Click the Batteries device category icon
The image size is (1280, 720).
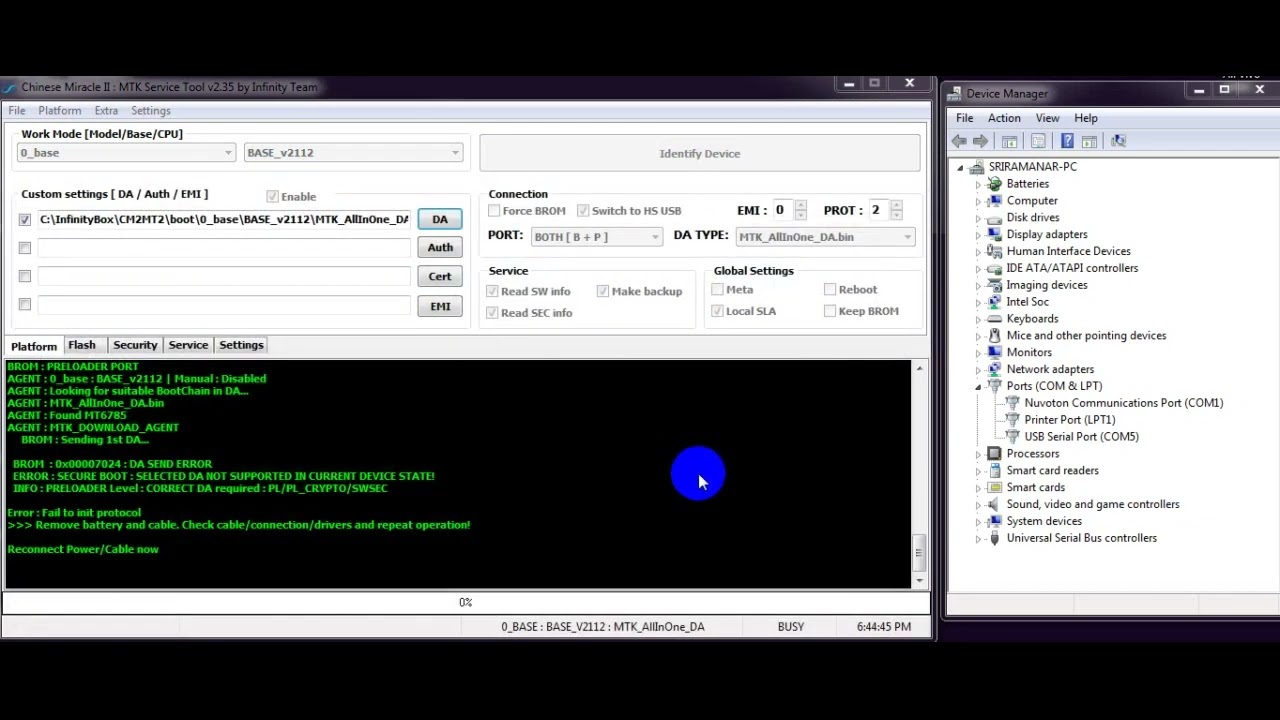coord(994,184)
